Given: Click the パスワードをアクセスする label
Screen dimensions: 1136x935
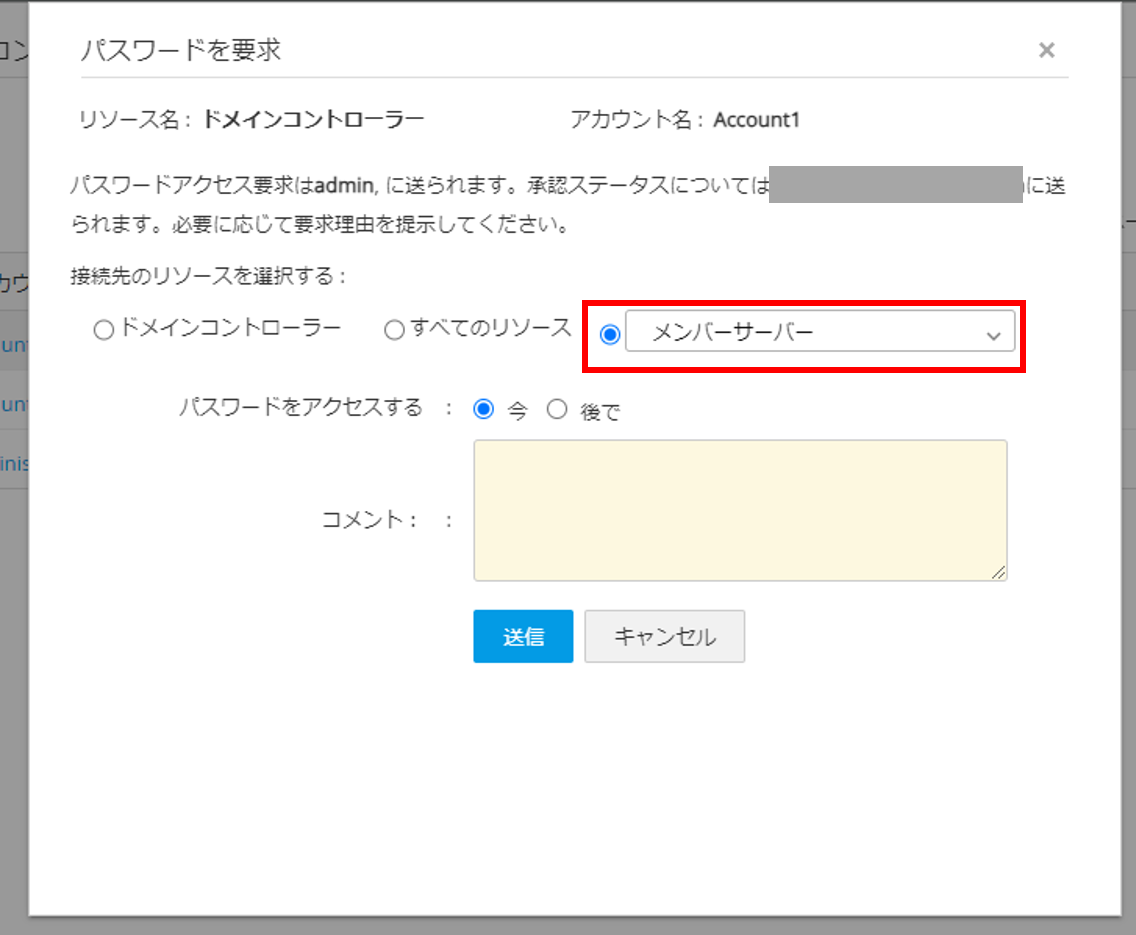Looking at the screenshot, I should tap(301, 408).
